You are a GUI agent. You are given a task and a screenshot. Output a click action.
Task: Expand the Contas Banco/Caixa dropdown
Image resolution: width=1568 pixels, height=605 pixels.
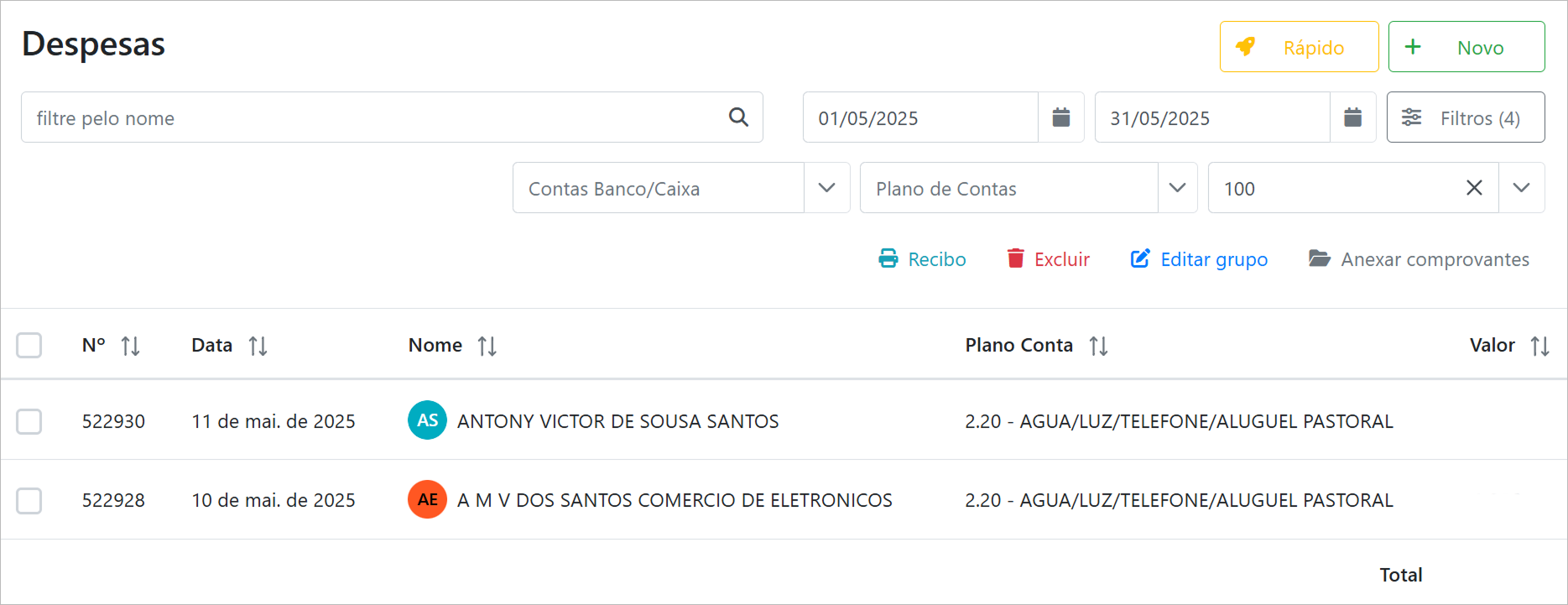click(x=826, y=188)
